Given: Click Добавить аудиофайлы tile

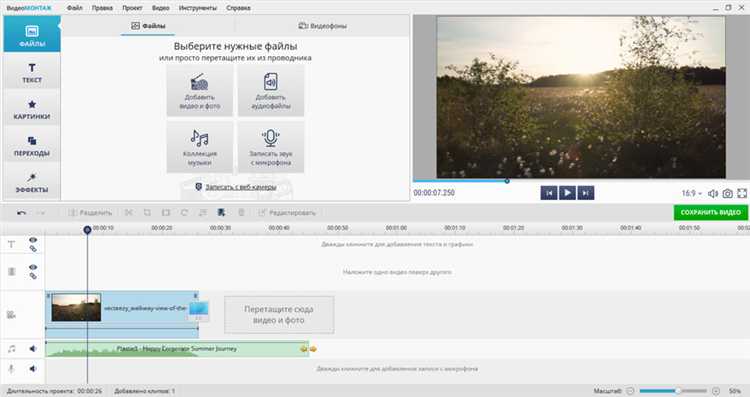Looking at the screenshot, I should coord(271,90).
